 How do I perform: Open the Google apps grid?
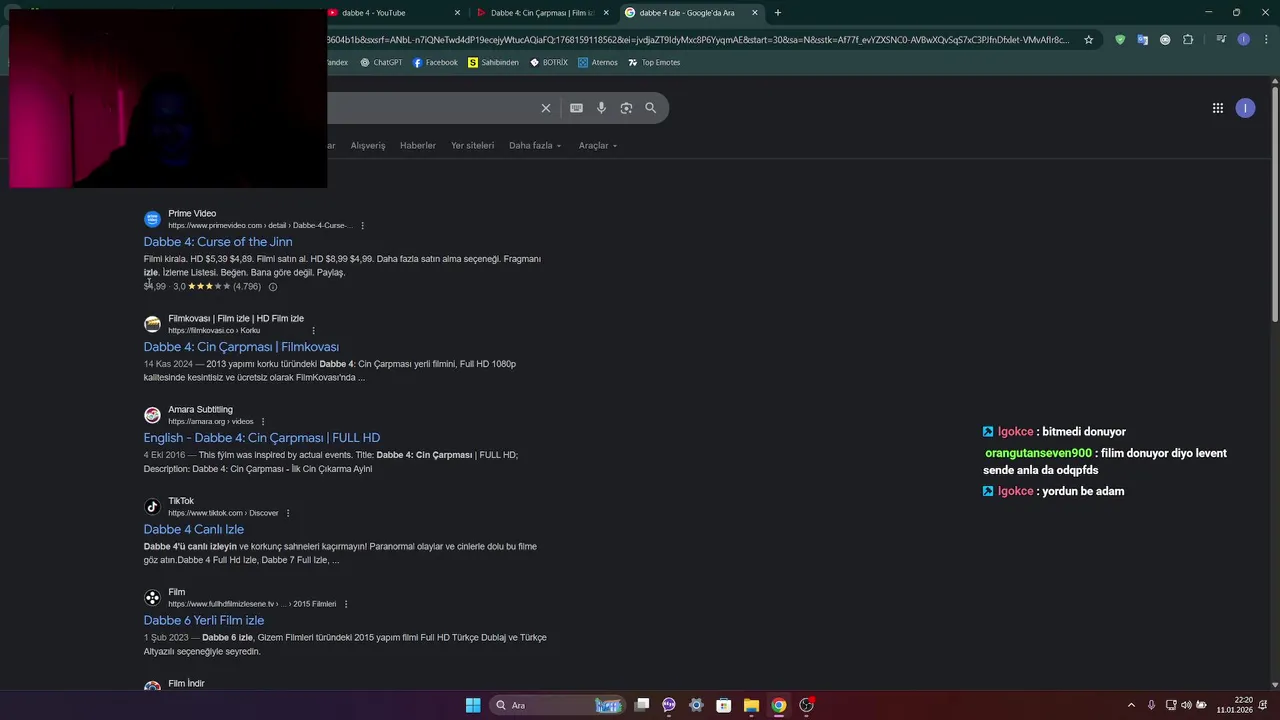click(1218, 108)
